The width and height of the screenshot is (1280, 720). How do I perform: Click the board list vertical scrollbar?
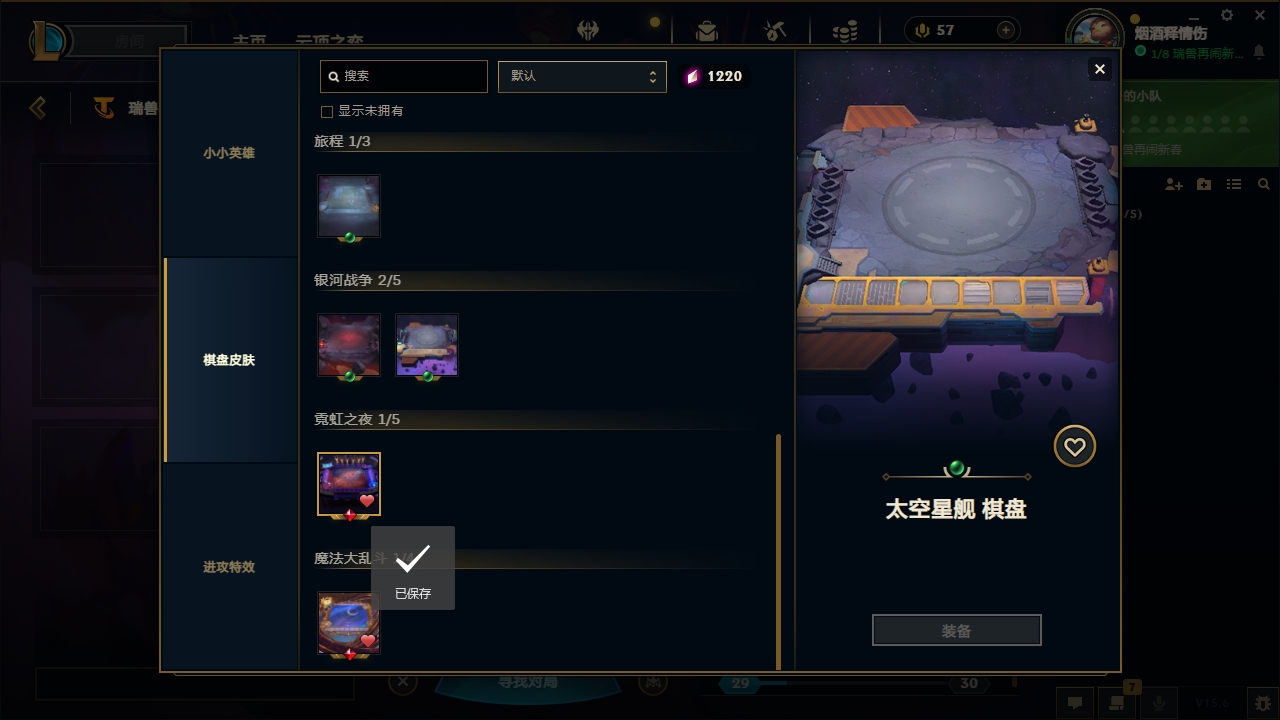point(779,551)
